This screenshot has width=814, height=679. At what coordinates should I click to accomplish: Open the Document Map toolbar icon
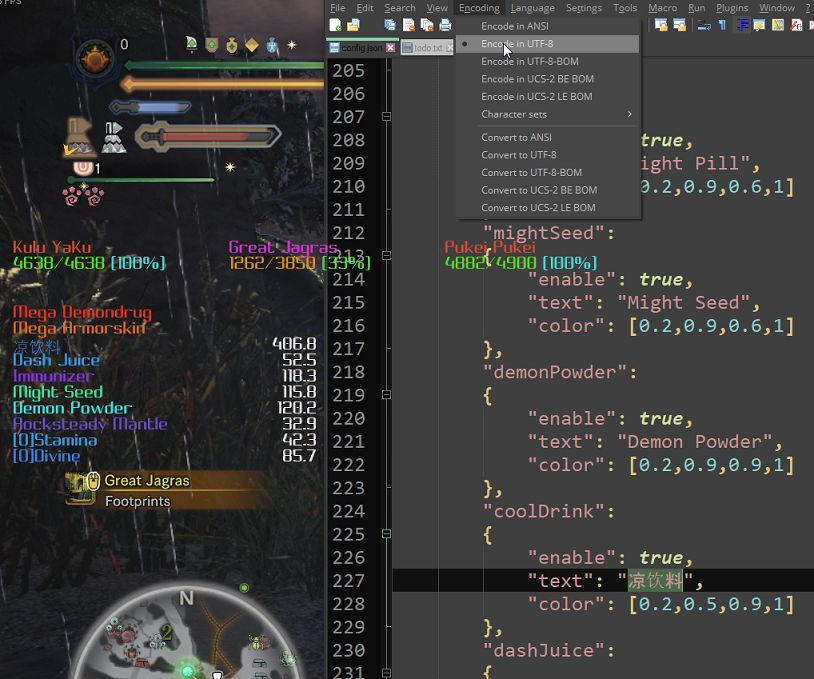pyautogui.click(x=778, y=25)
